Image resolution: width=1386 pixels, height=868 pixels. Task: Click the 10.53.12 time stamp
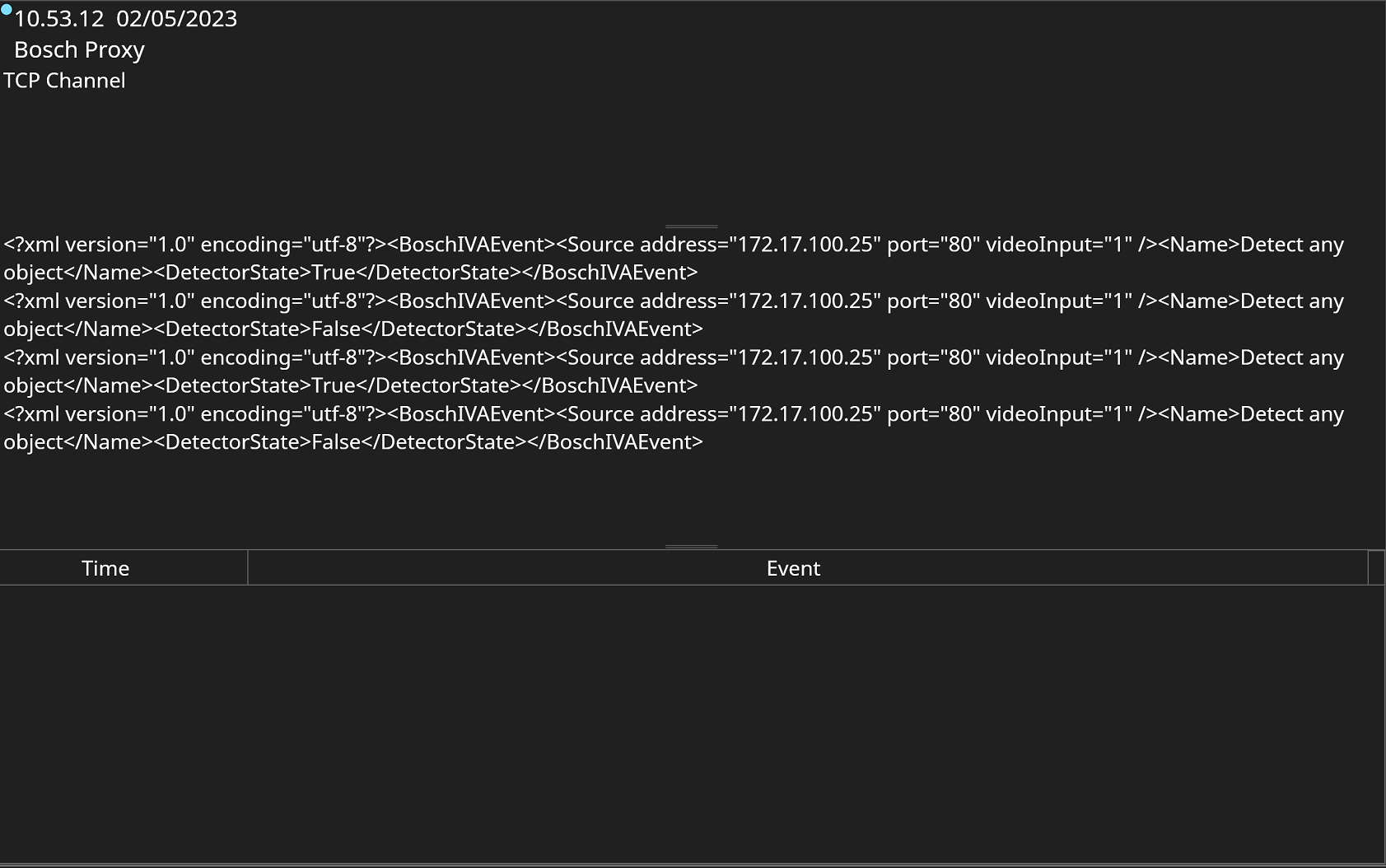pyautogui.click(x=58, y=19)
